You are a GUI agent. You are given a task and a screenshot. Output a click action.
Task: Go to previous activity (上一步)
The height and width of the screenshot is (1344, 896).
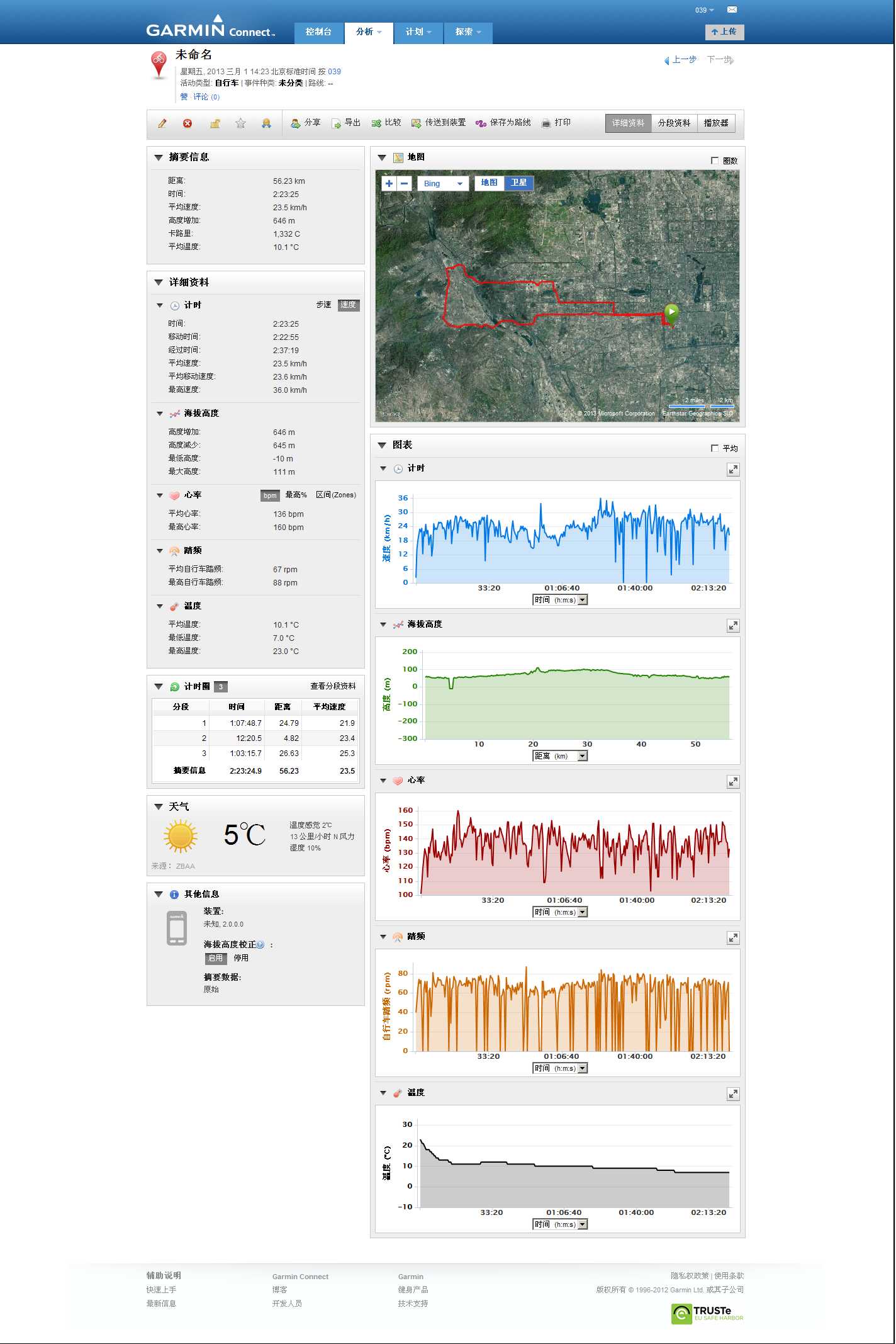click(x=680, y=60)
